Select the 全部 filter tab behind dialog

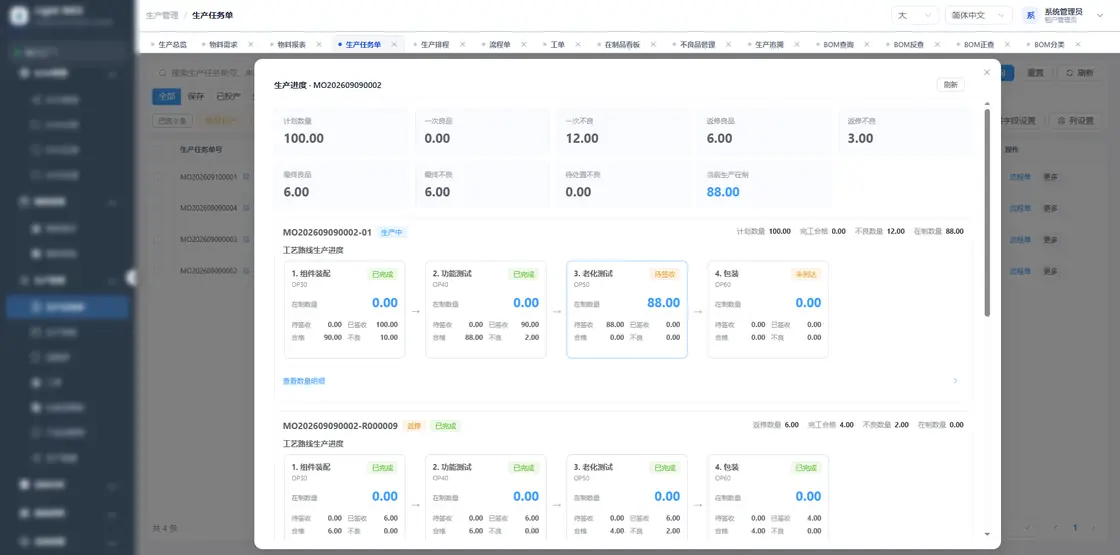[x=166, y=96]
